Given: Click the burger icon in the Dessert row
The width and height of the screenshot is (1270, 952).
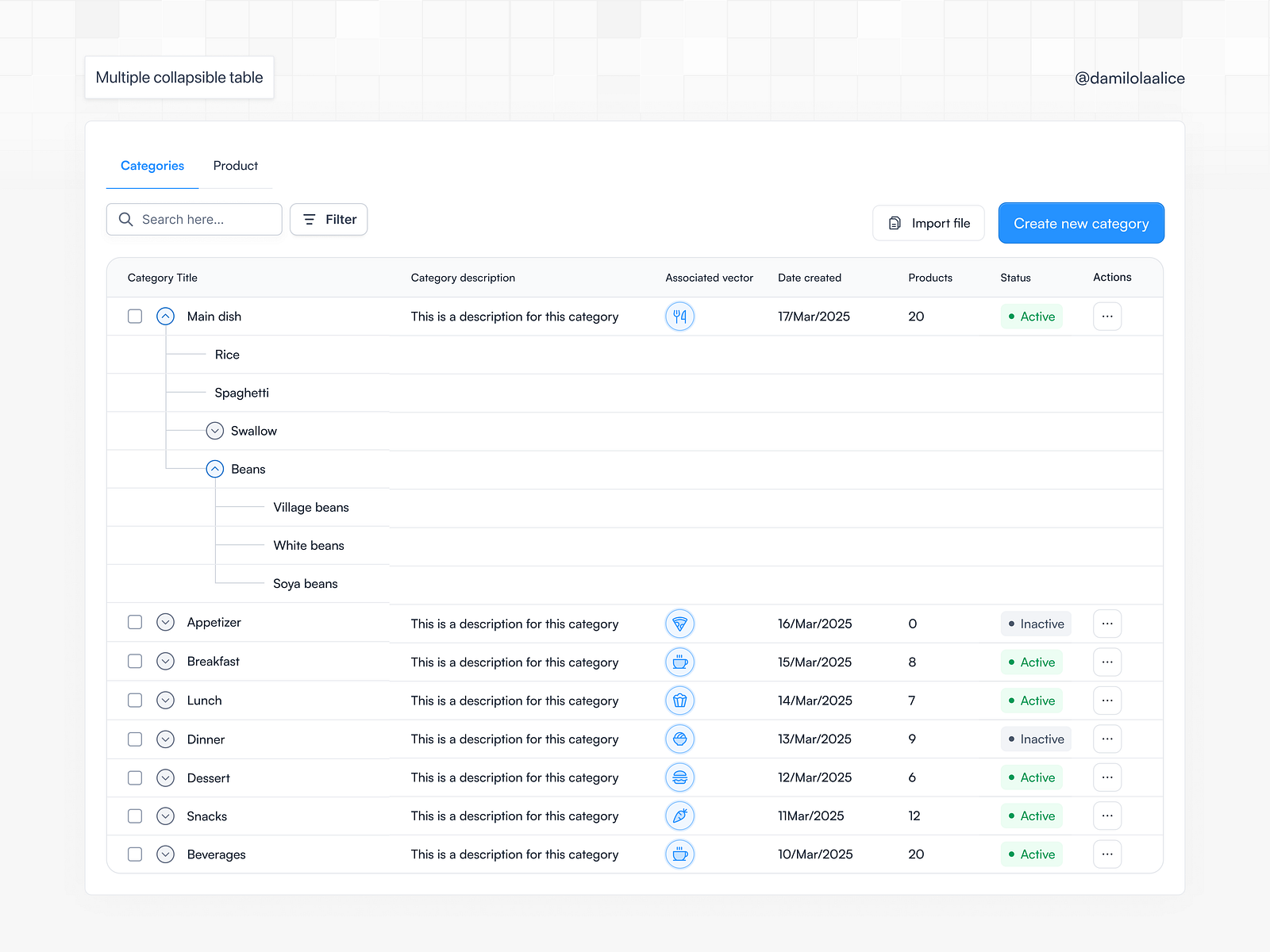Looking at the screenshot, I should pyautogui.click(x=679, y=777).
